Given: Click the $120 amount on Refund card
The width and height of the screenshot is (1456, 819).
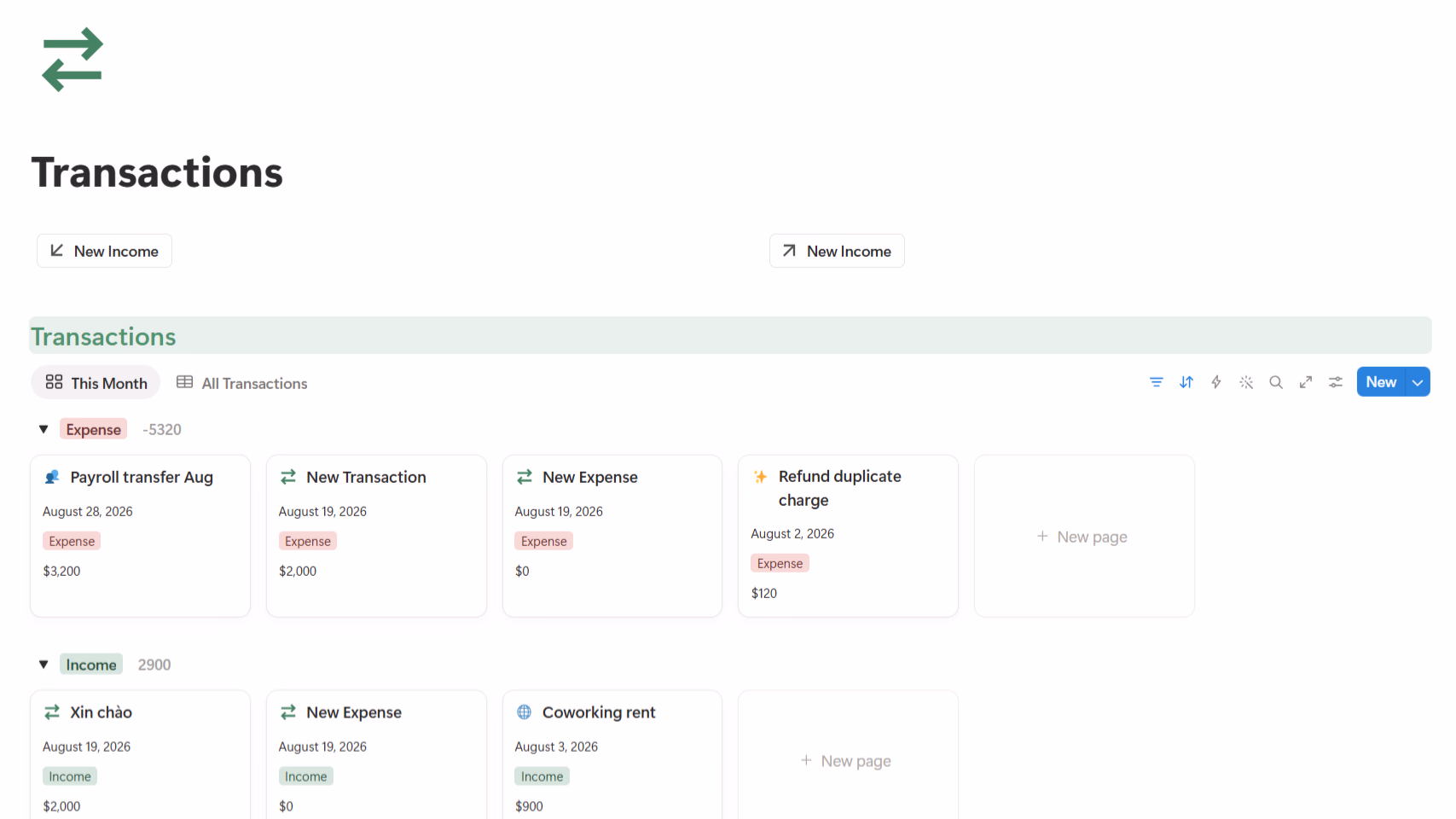Looking at the screenshot, I should (764, 593).
